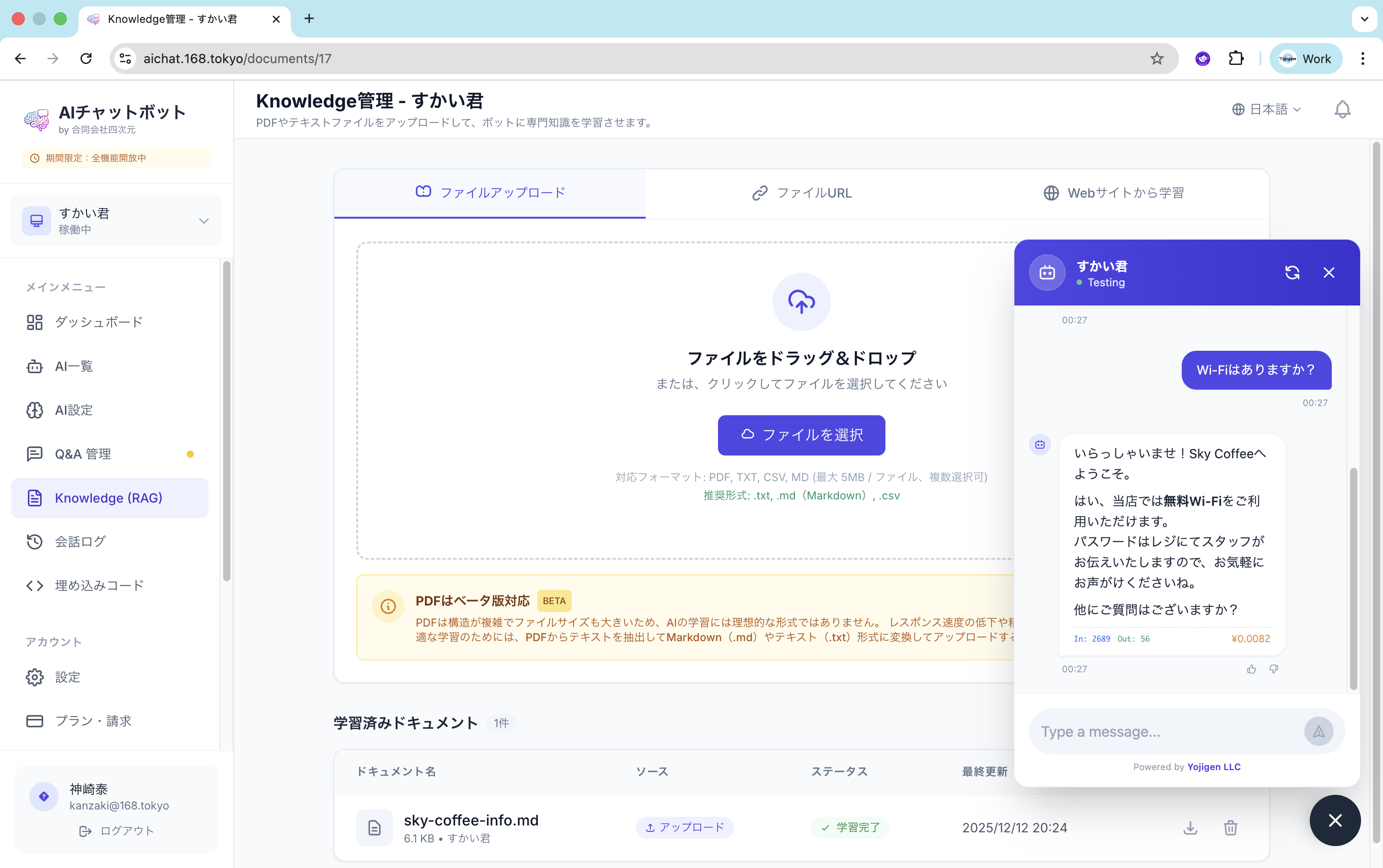Click the send message arrow icon

click(1318, 731)
